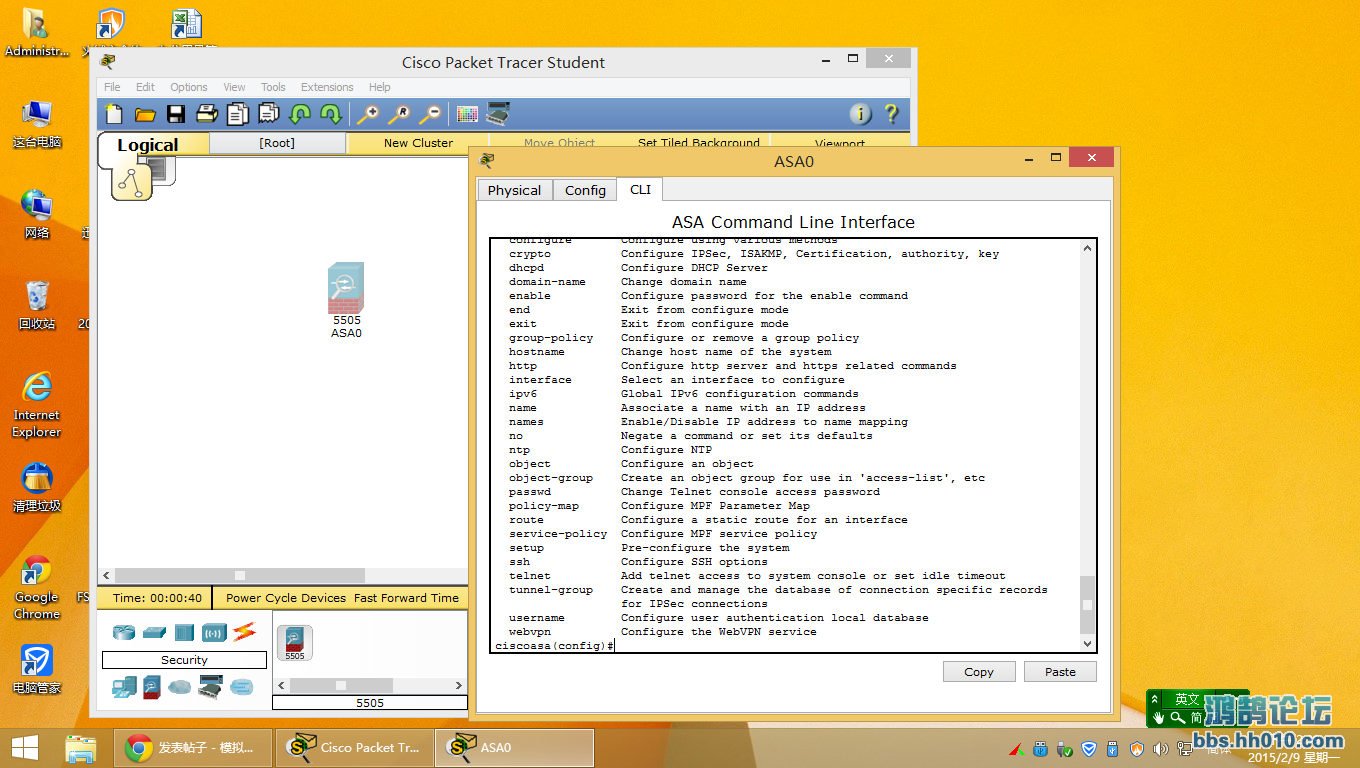
Task: Open the Tools menu
Action: click(x=273, y=87)
